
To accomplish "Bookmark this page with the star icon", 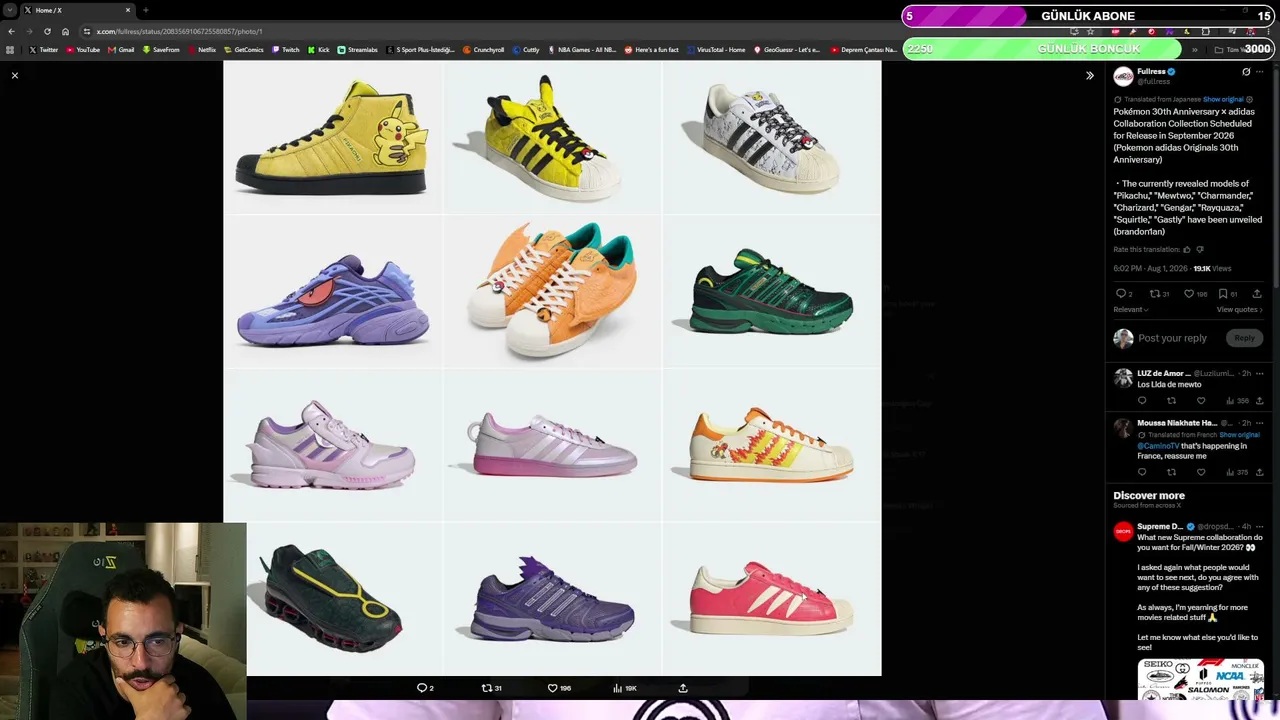I will (1091, 31).
